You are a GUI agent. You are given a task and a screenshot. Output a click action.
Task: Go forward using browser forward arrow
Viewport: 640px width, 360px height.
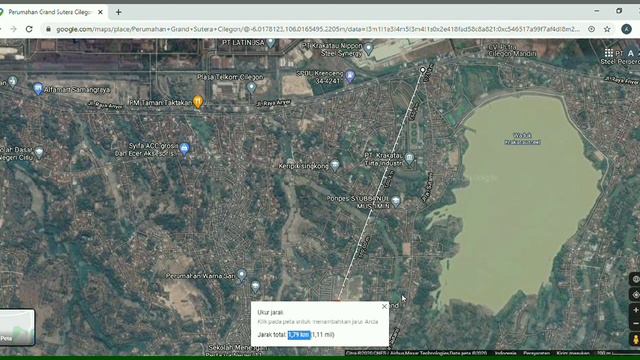(x=13, y=29)
